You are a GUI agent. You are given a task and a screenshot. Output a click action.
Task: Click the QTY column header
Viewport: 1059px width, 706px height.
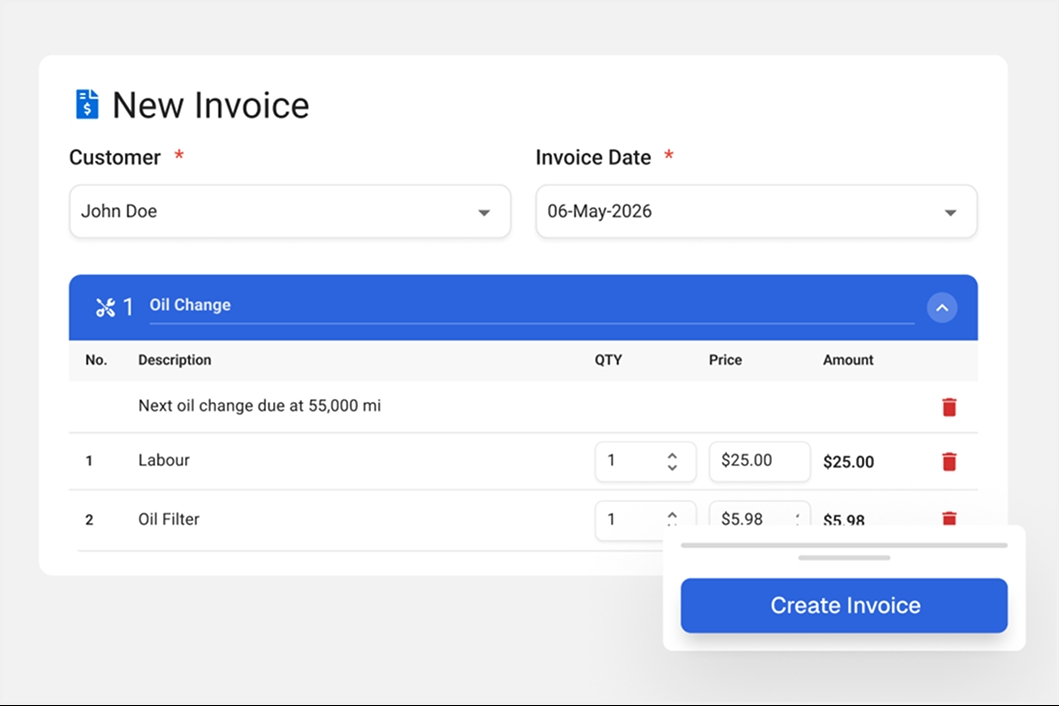coord(609,360)
